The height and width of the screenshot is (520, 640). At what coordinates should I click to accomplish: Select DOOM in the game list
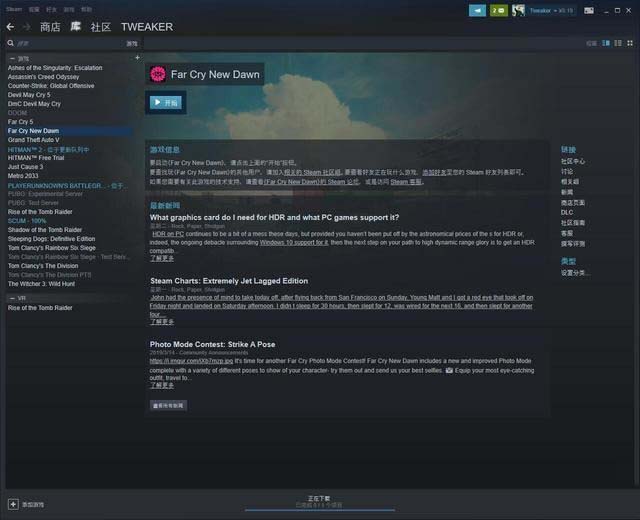(18, 113)
